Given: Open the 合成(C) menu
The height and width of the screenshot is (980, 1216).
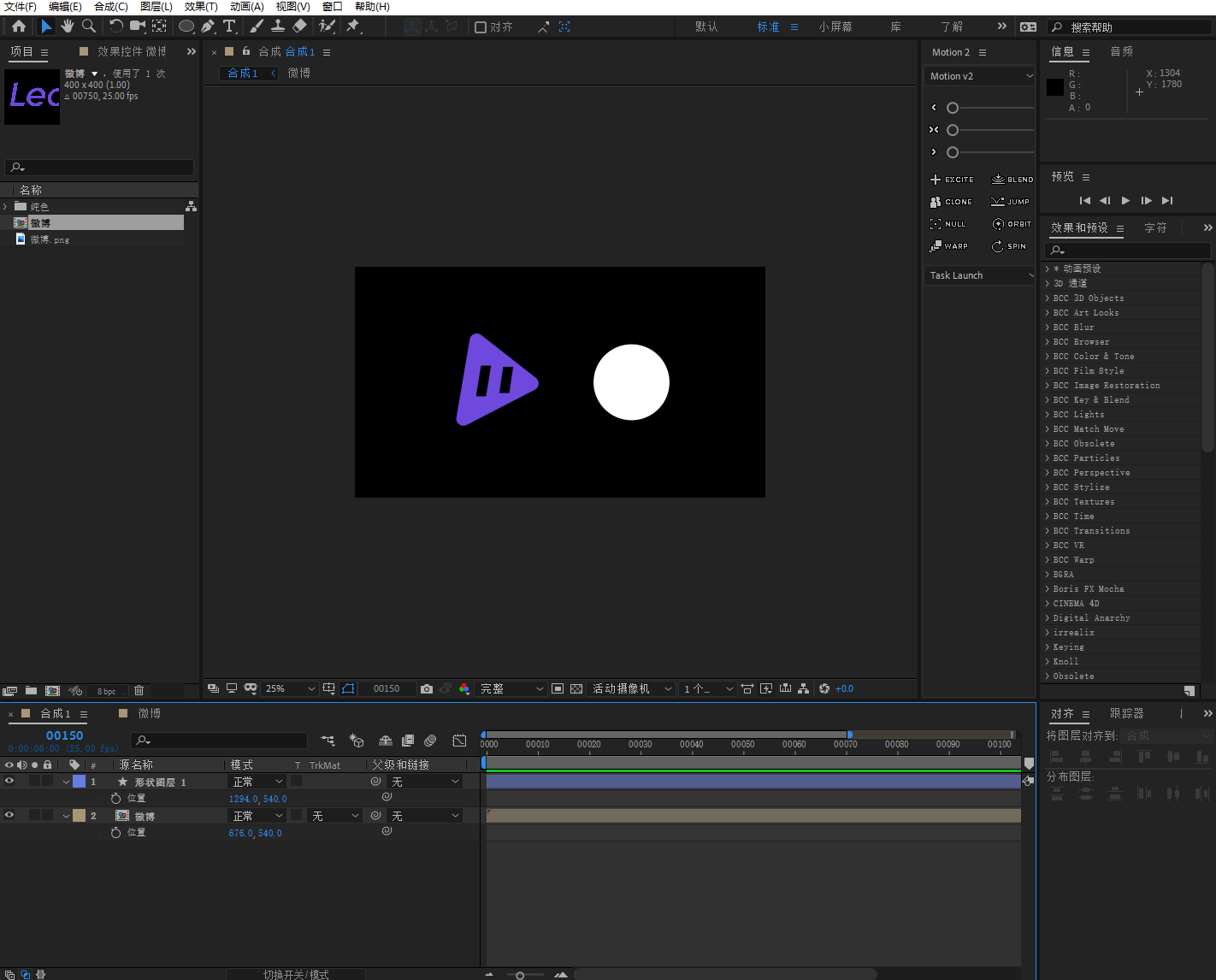Looking at the screenshot, I should 111,7.
